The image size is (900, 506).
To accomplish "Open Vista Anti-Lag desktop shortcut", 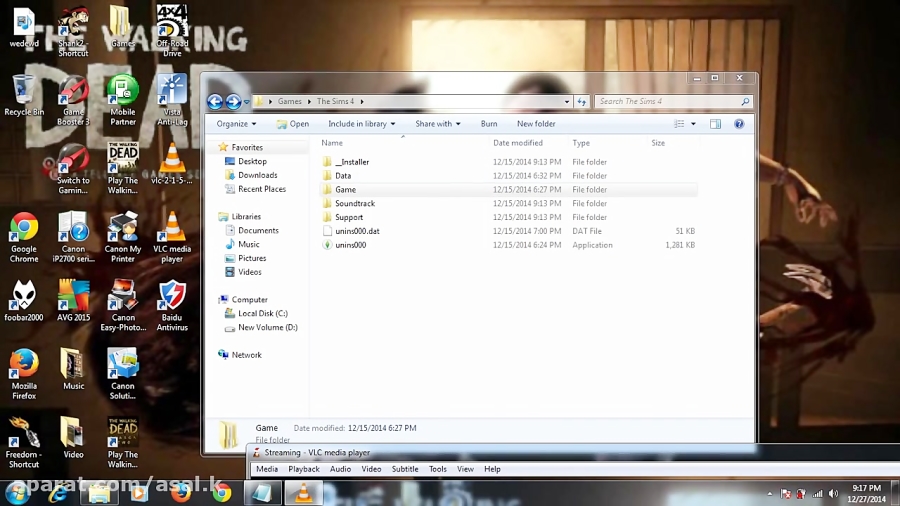I will click(x=172, y=100).
